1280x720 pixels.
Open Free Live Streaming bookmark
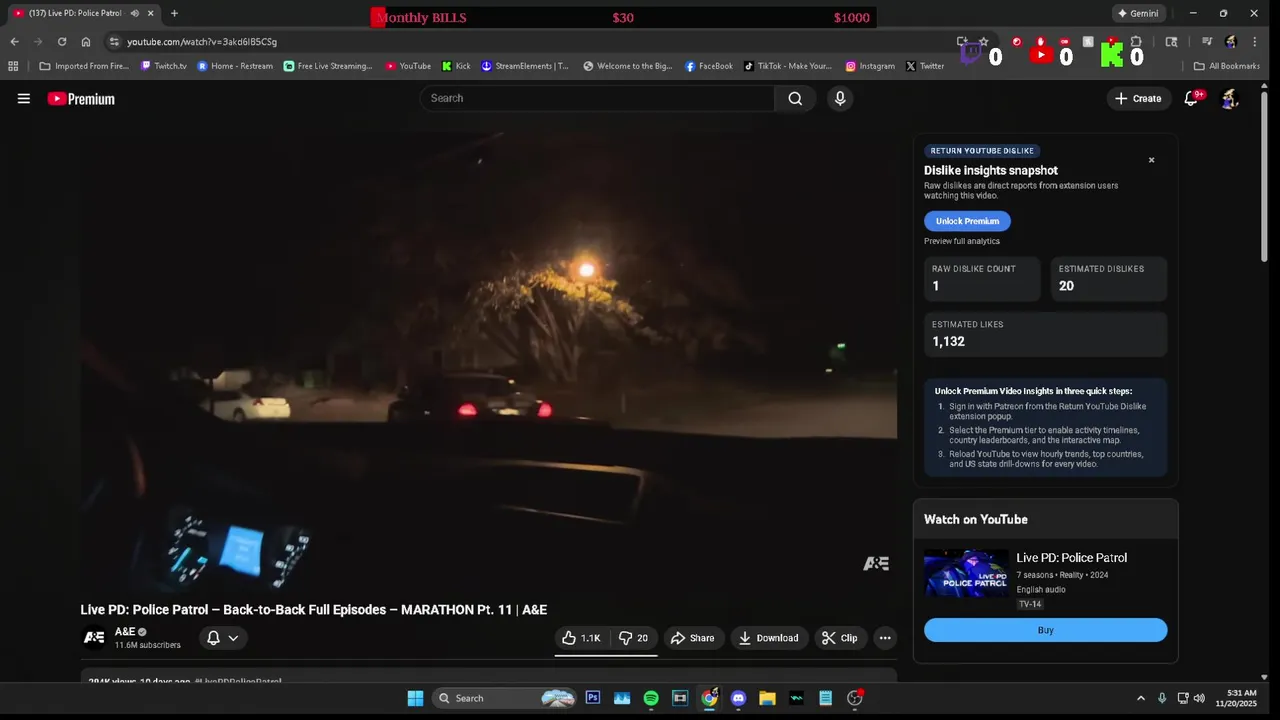(x=328, y=66)
